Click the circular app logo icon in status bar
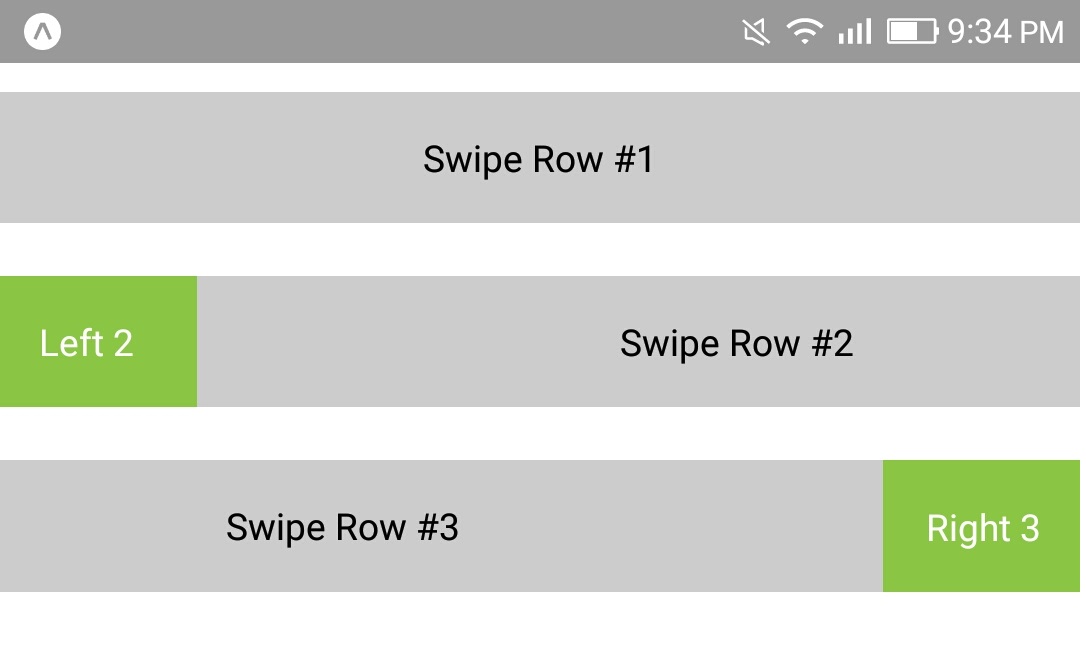Image resolution: width=1086 pixels, height=670 pixels. (x=42, y=31)
